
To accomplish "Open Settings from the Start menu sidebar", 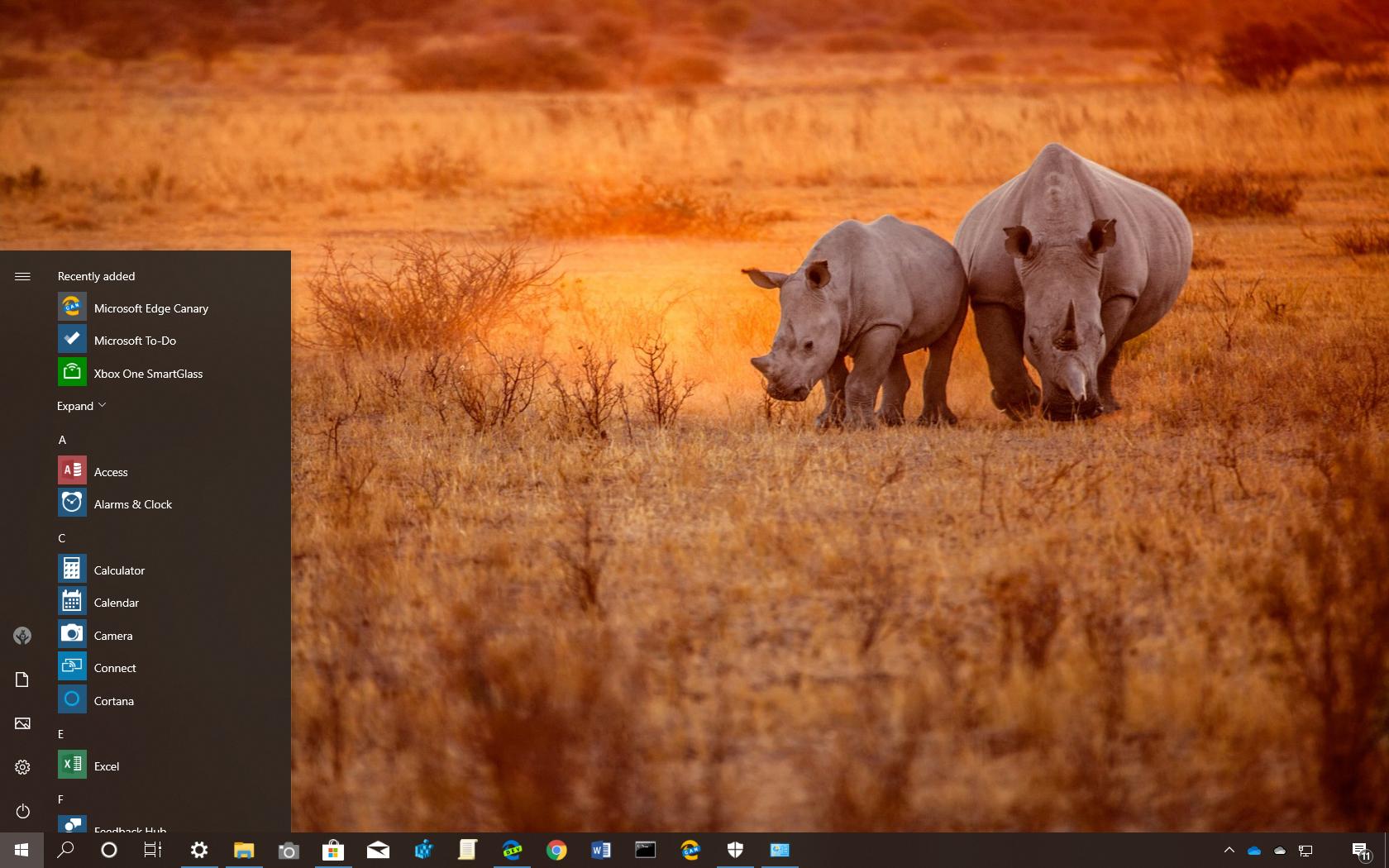I will (22, 767).
